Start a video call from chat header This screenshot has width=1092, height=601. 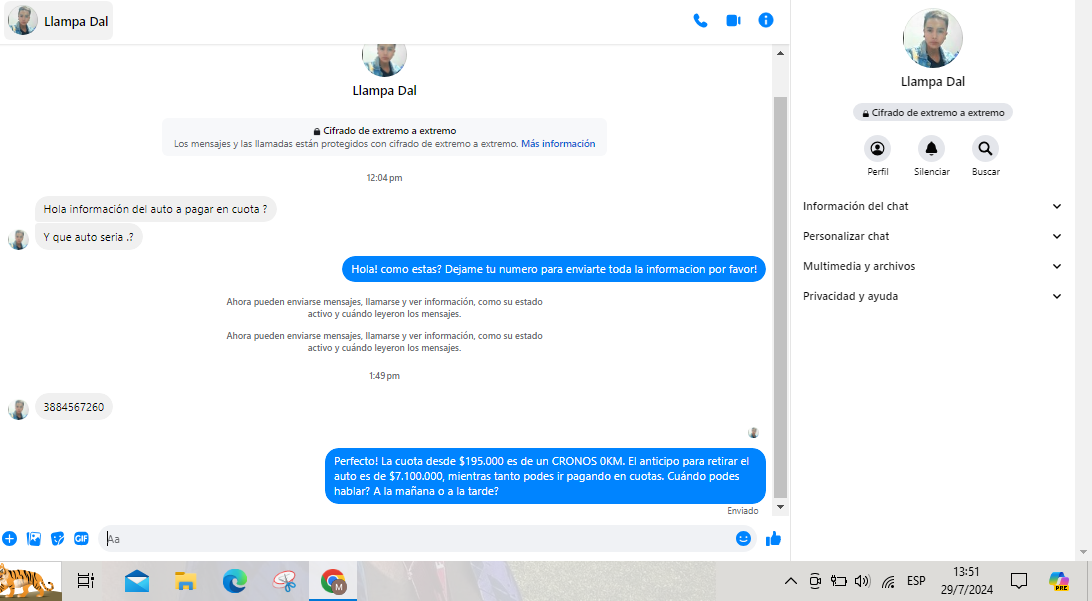point(733,20)
